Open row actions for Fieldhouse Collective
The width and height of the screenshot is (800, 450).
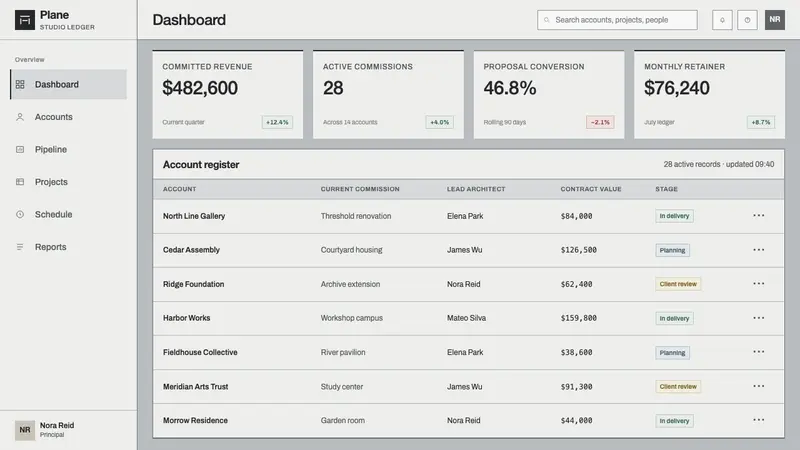(759, 352)
